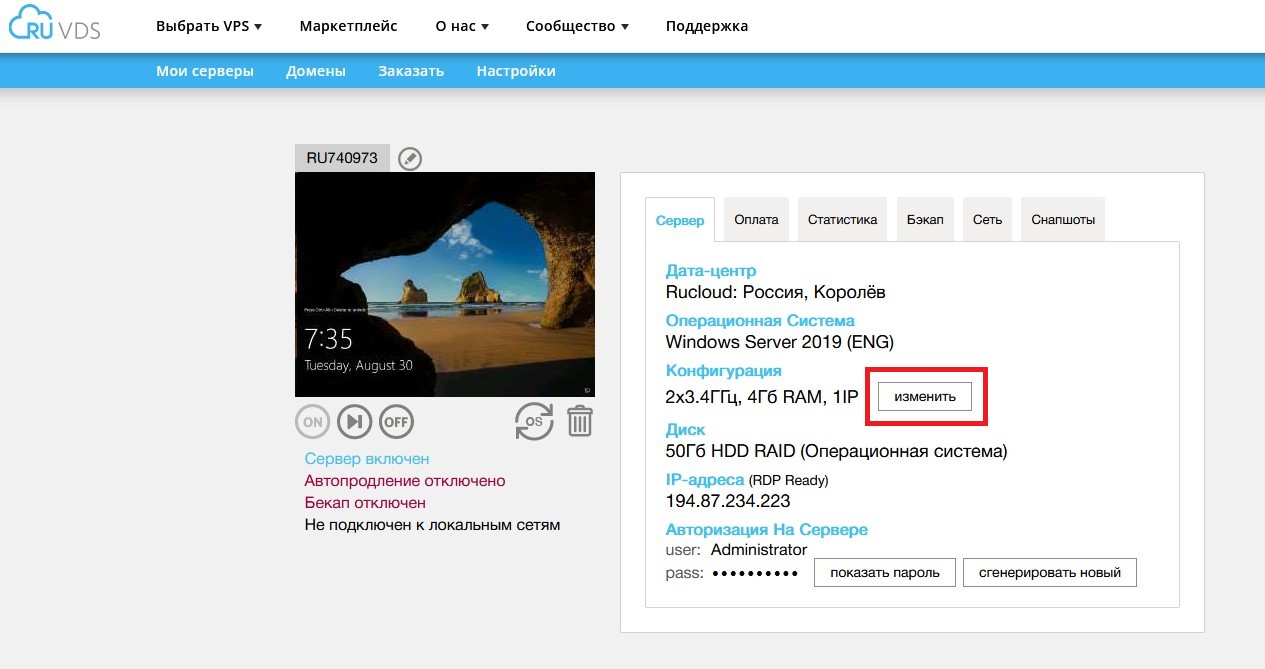The image size is (1265, 669).
Task: Click the server screen preview thumbnail
Action: click(x=445, y=284)
